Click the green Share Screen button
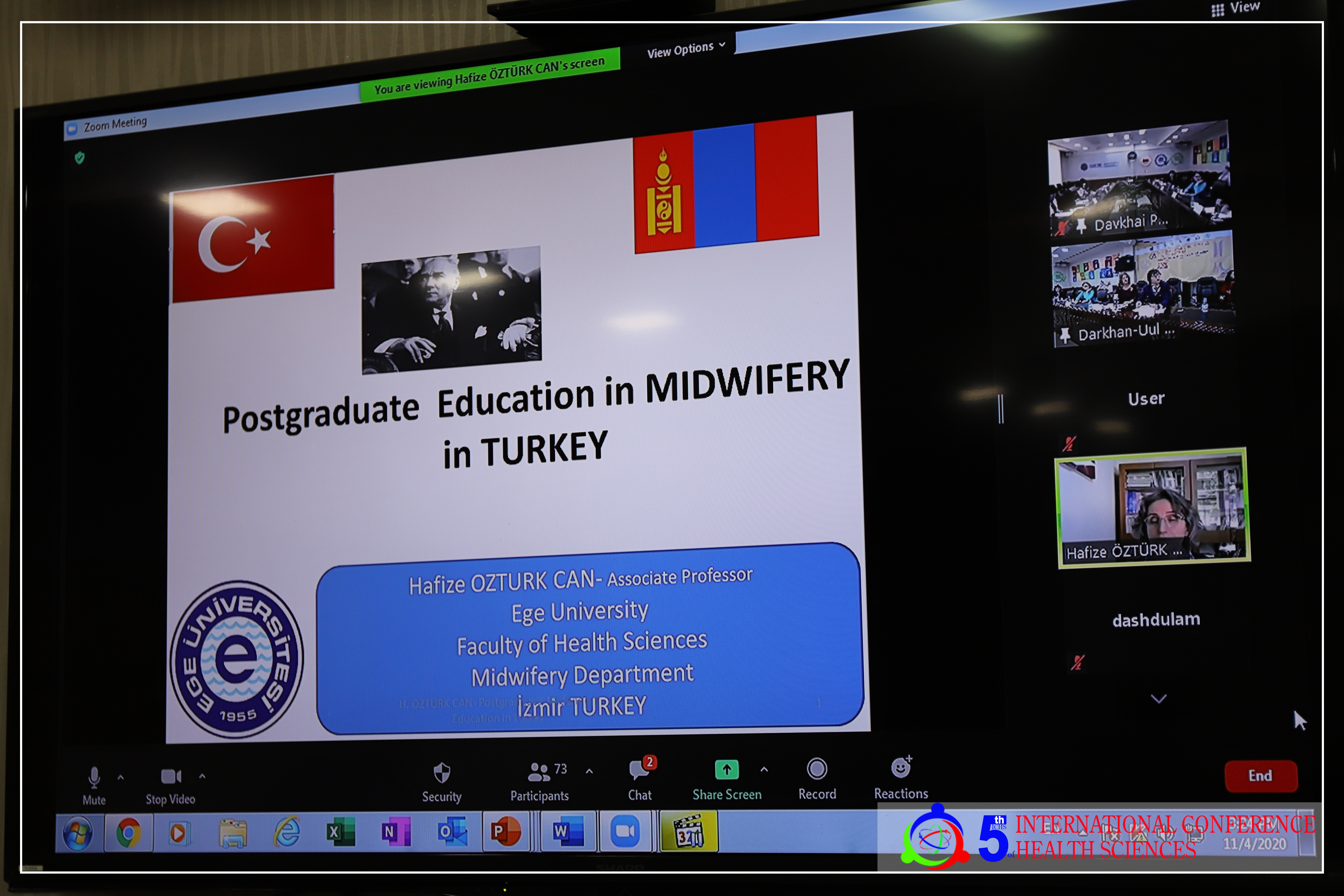The image size is (1344, 896). [727, 780]
